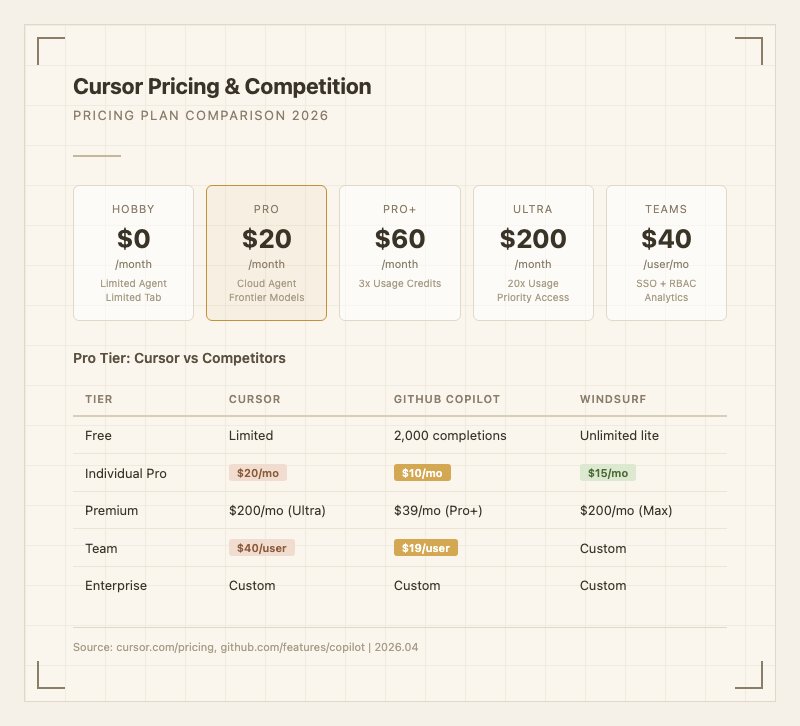Choose the highlighted Pro $20 plan card
Screen dimensions: 800x726
(266, 253)
